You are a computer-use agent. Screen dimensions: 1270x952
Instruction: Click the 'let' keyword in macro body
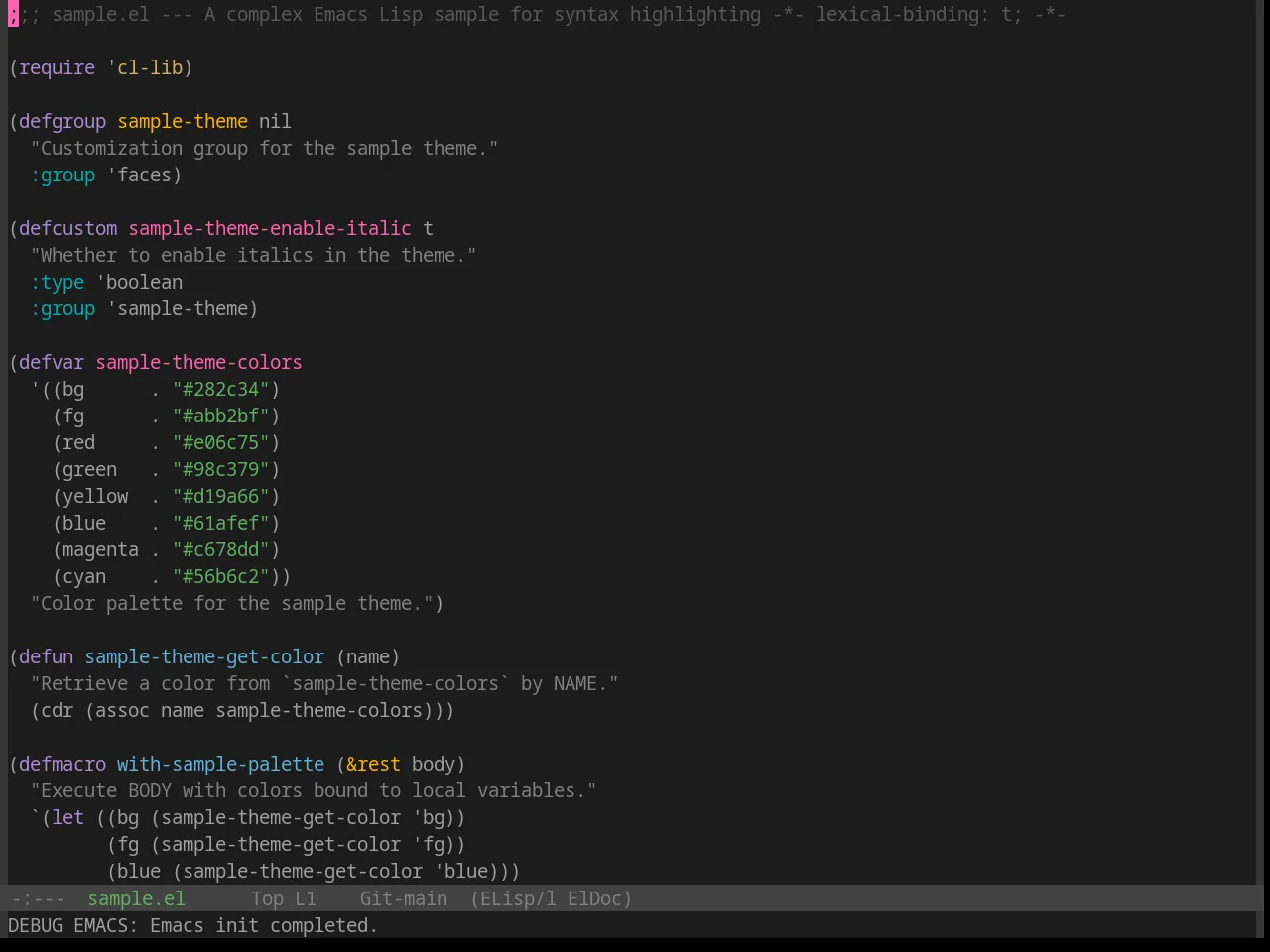tap(67, 817)
